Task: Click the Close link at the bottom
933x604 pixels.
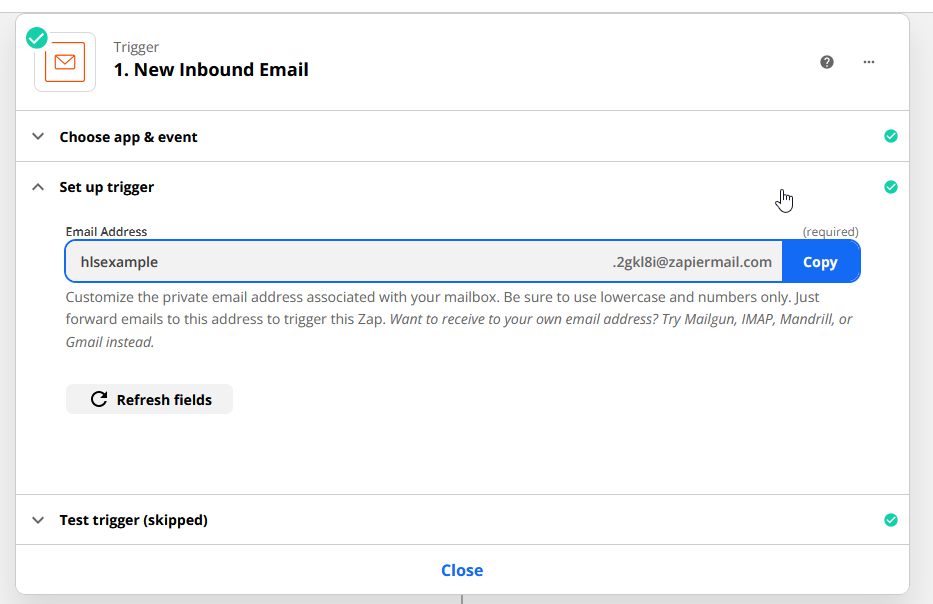Action: [461, 570]
